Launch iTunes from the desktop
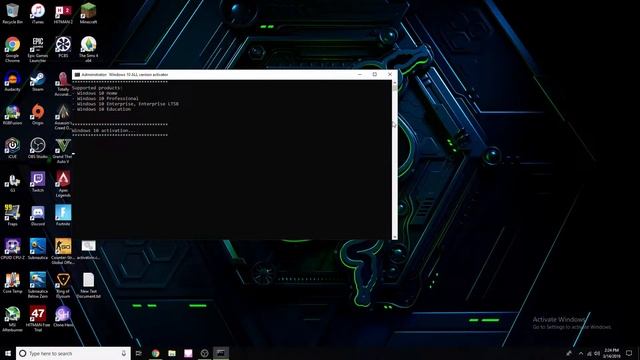The image size is (640, 360). pyautogui.click(x=38, y=13)
